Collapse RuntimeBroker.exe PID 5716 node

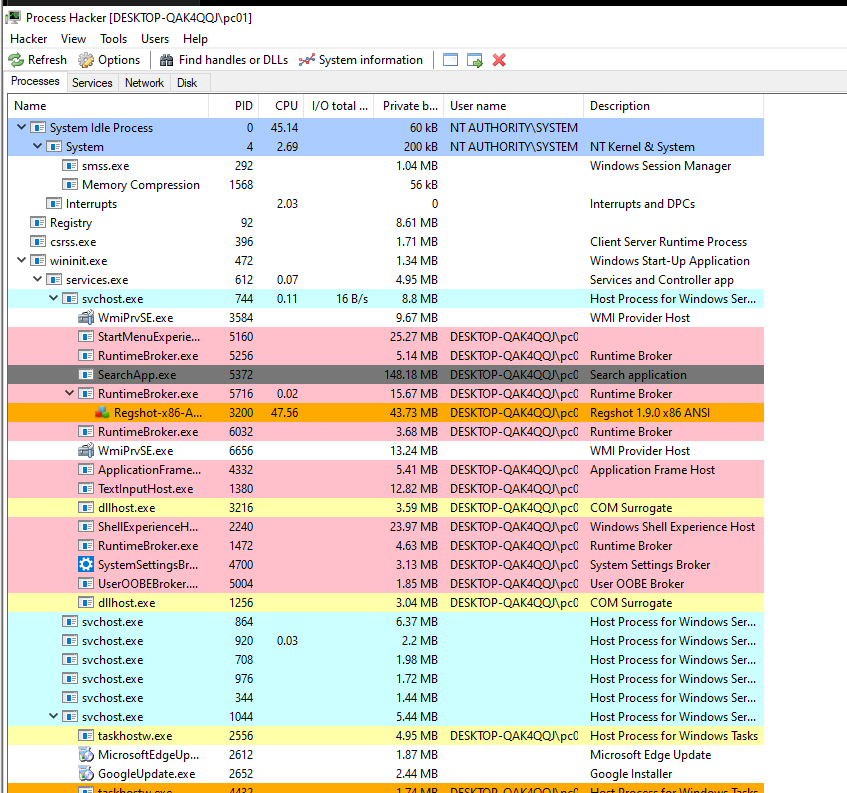tap(69, 393)
